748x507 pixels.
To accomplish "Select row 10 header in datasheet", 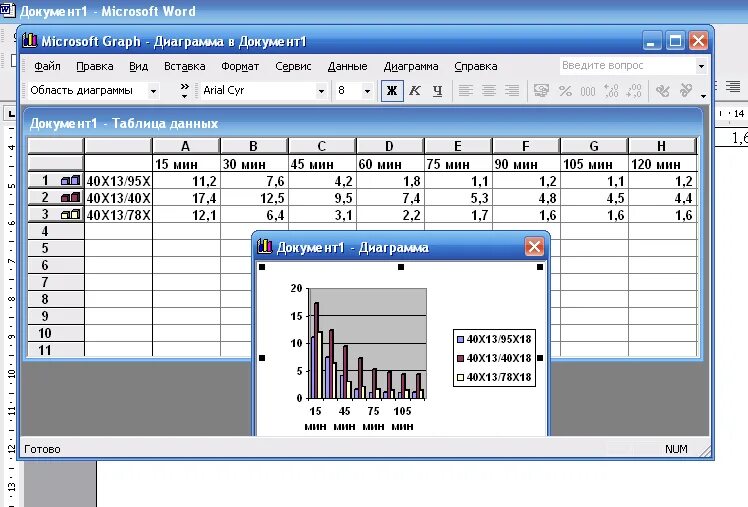I will point(56,333).
